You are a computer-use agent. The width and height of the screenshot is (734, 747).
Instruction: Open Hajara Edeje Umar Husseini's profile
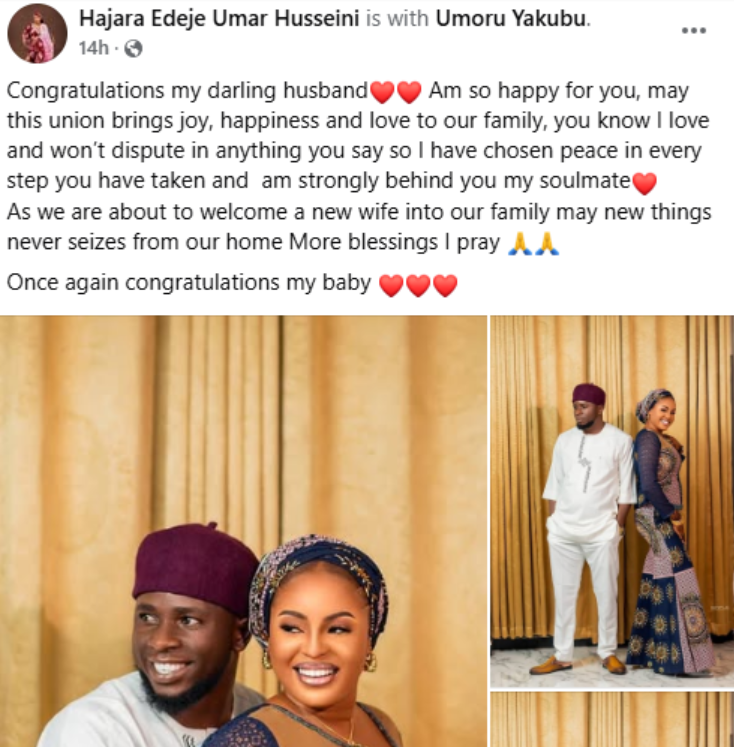[219, 19]
